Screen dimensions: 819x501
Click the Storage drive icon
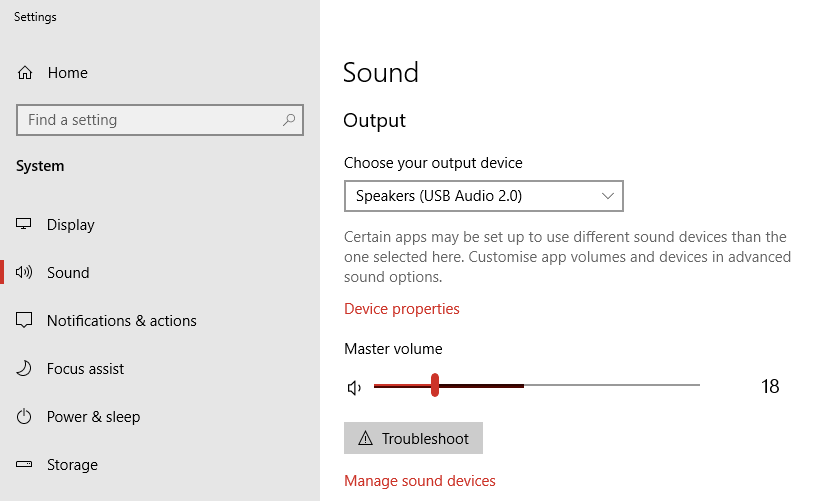point(24,464)
